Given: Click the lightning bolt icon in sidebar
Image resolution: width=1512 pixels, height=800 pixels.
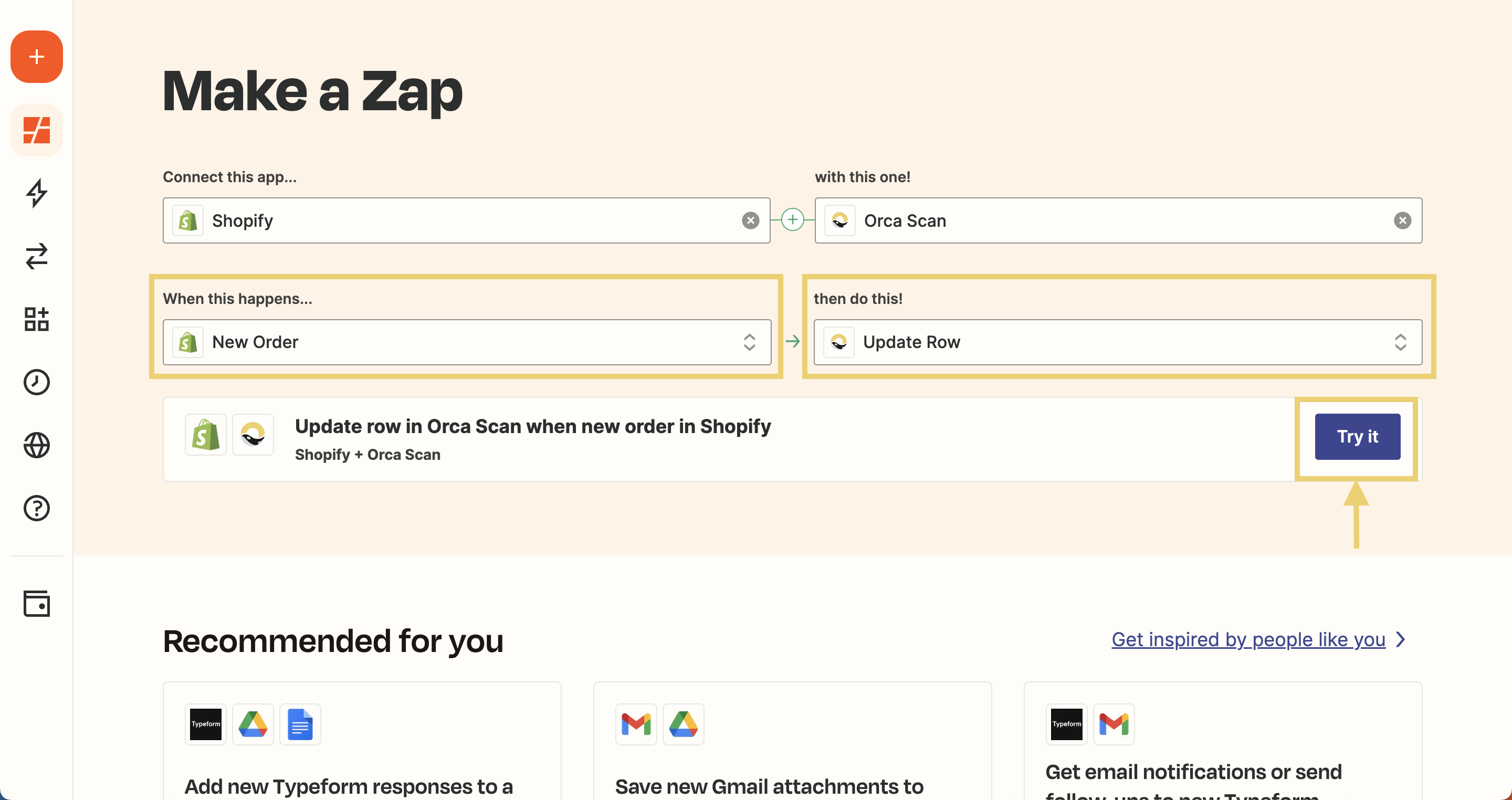Looking at the screenshot, I should pyautogui.click(x=36, y=193).
